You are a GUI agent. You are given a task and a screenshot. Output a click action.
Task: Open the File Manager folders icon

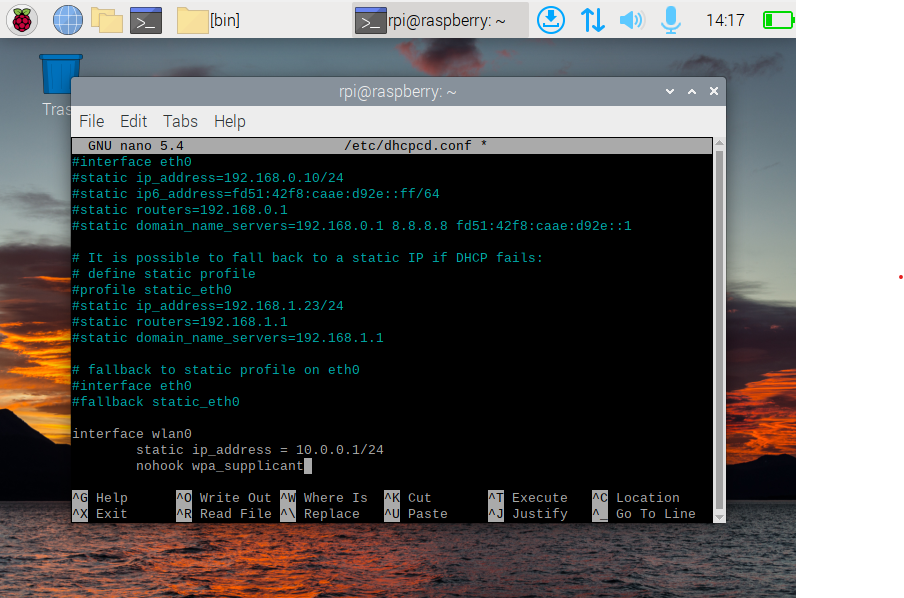pyautogui.click(x=107, y=20)
